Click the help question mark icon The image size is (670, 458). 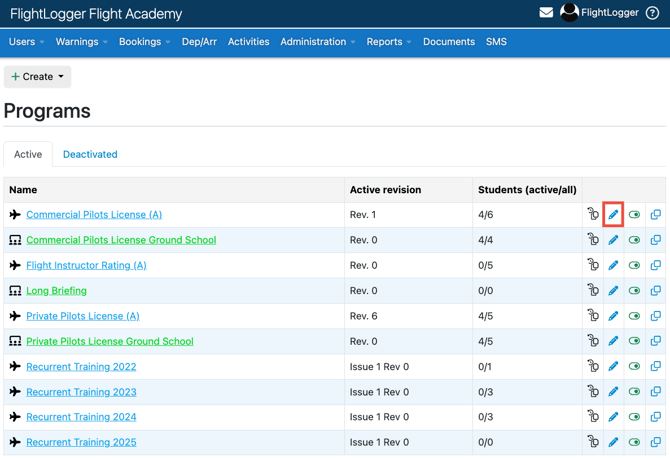coord(653,13)
